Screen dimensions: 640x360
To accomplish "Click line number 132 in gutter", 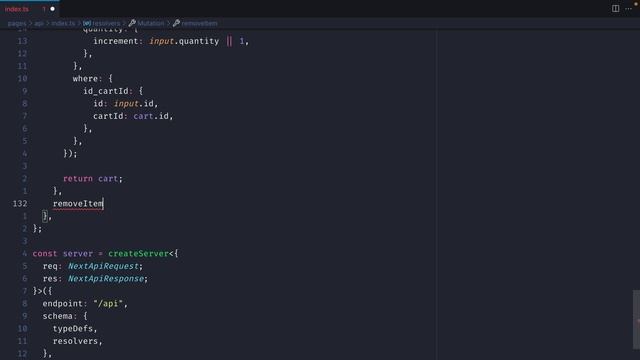I will 20,203.
